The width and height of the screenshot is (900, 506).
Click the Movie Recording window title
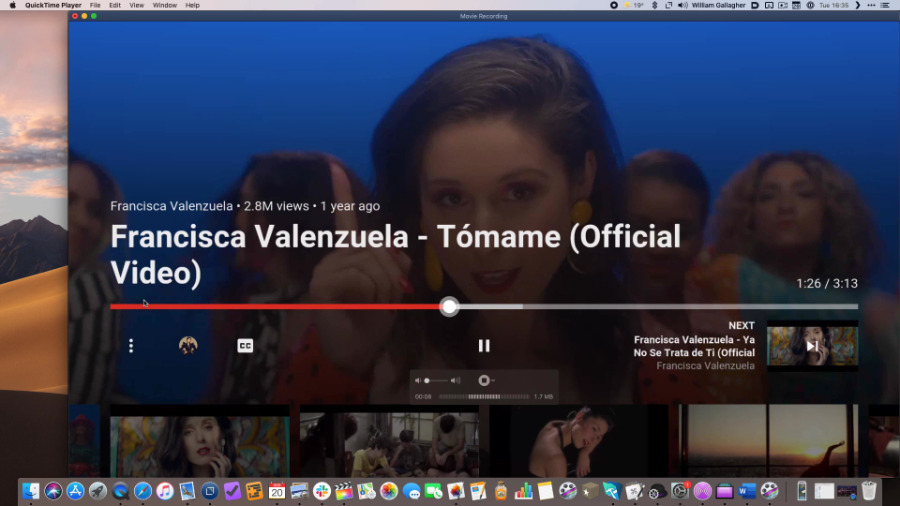point(483,16)
